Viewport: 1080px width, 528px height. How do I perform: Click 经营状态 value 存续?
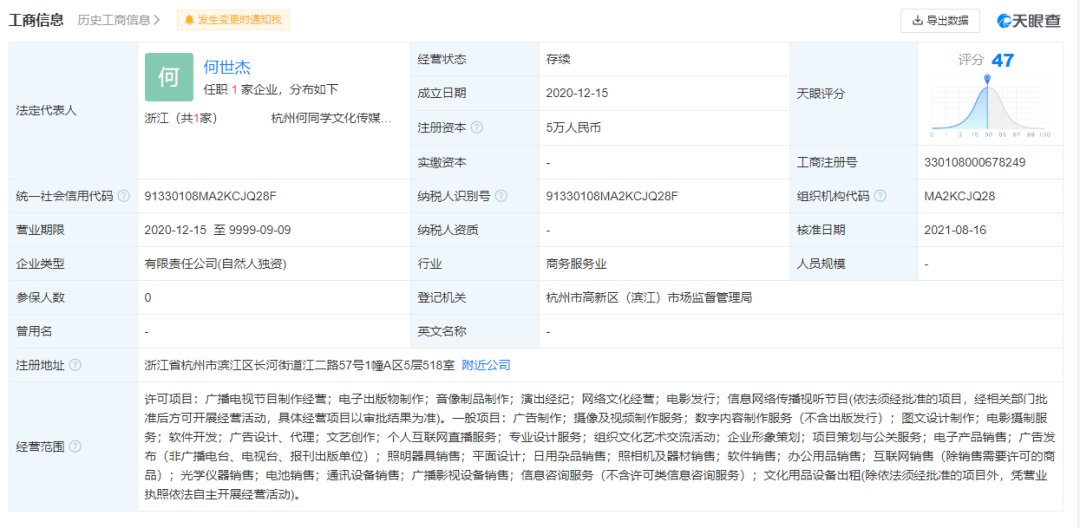[559, 59]
